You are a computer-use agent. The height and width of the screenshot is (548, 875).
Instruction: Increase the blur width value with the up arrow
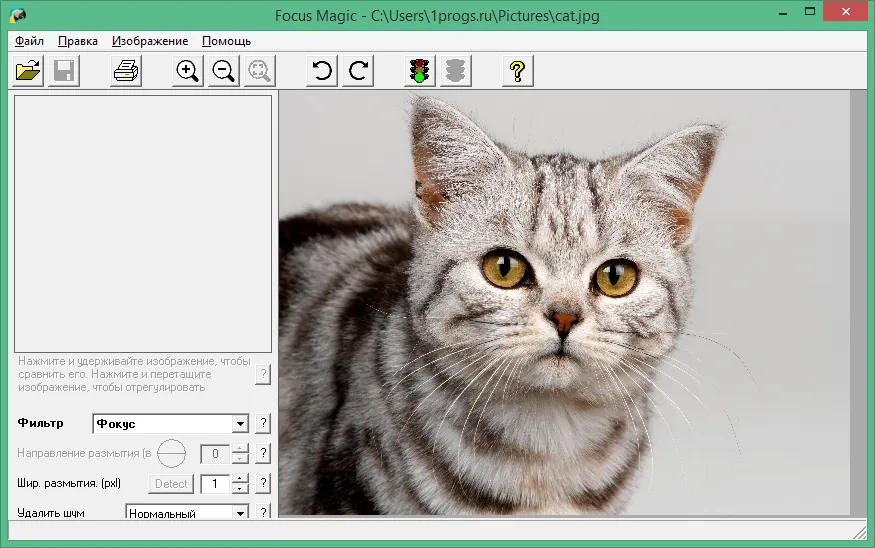pos(240,478)
